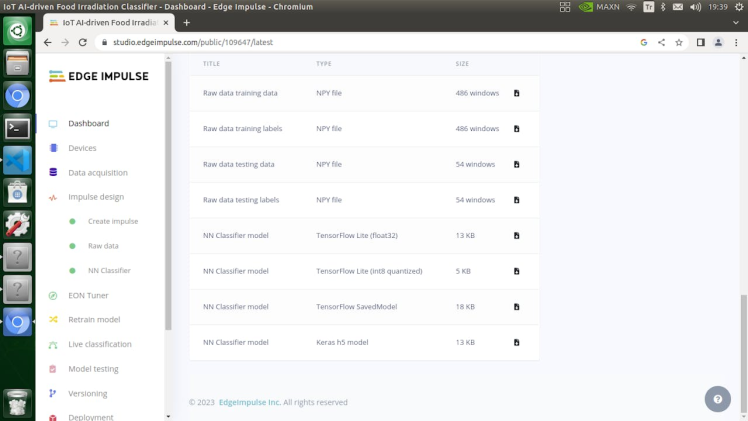Go to EON Tuner page
Viewport: 748px width, 421px height.
(x=88, y=295)
